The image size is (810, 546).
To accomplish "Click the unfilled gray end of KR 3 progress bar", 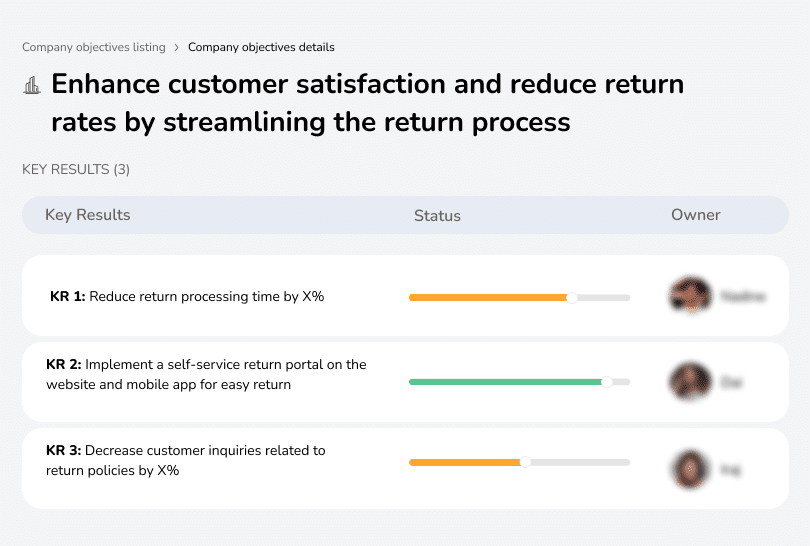I will 580,462.
